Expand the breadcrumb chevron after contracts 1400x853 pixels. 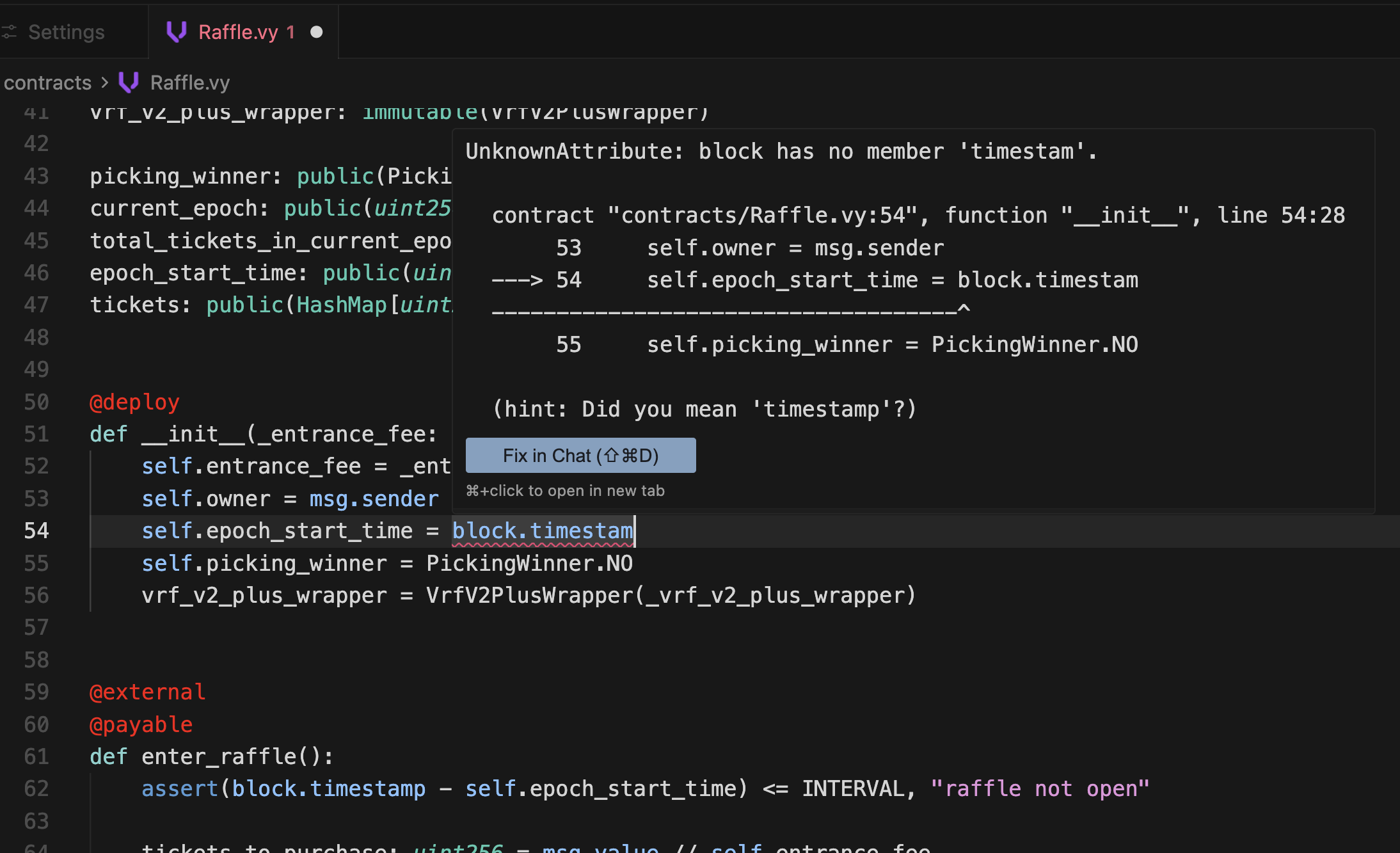point(105,83)
